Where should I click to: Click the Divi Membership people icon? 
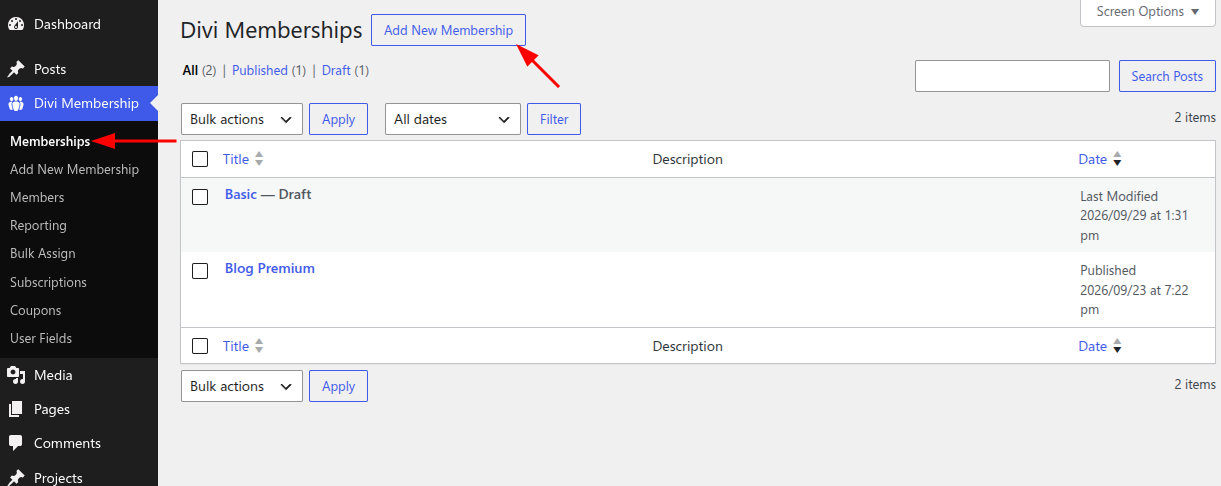[x=16, y=103]
